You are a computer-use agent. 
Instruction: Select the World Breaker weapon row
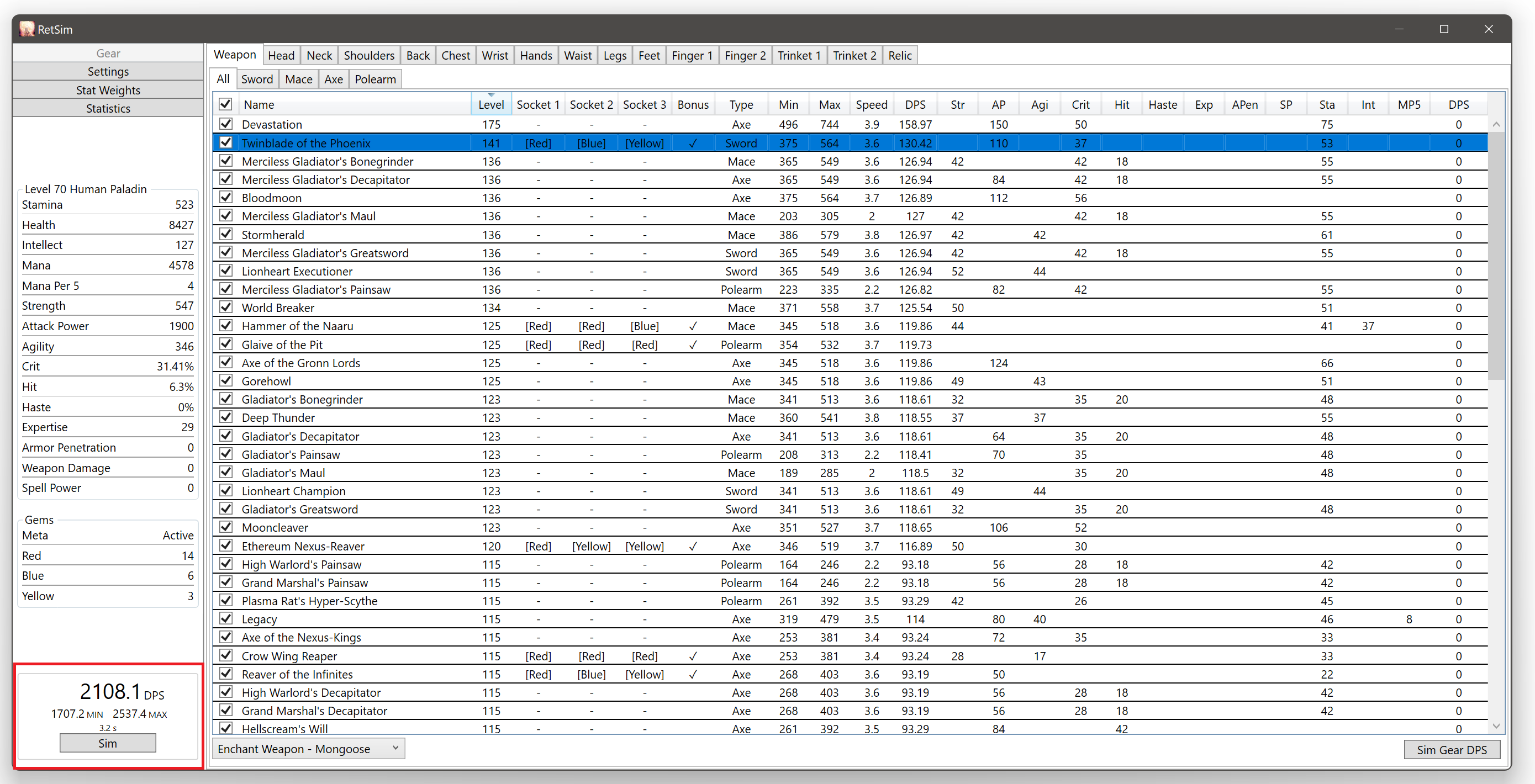click(850, 308)
